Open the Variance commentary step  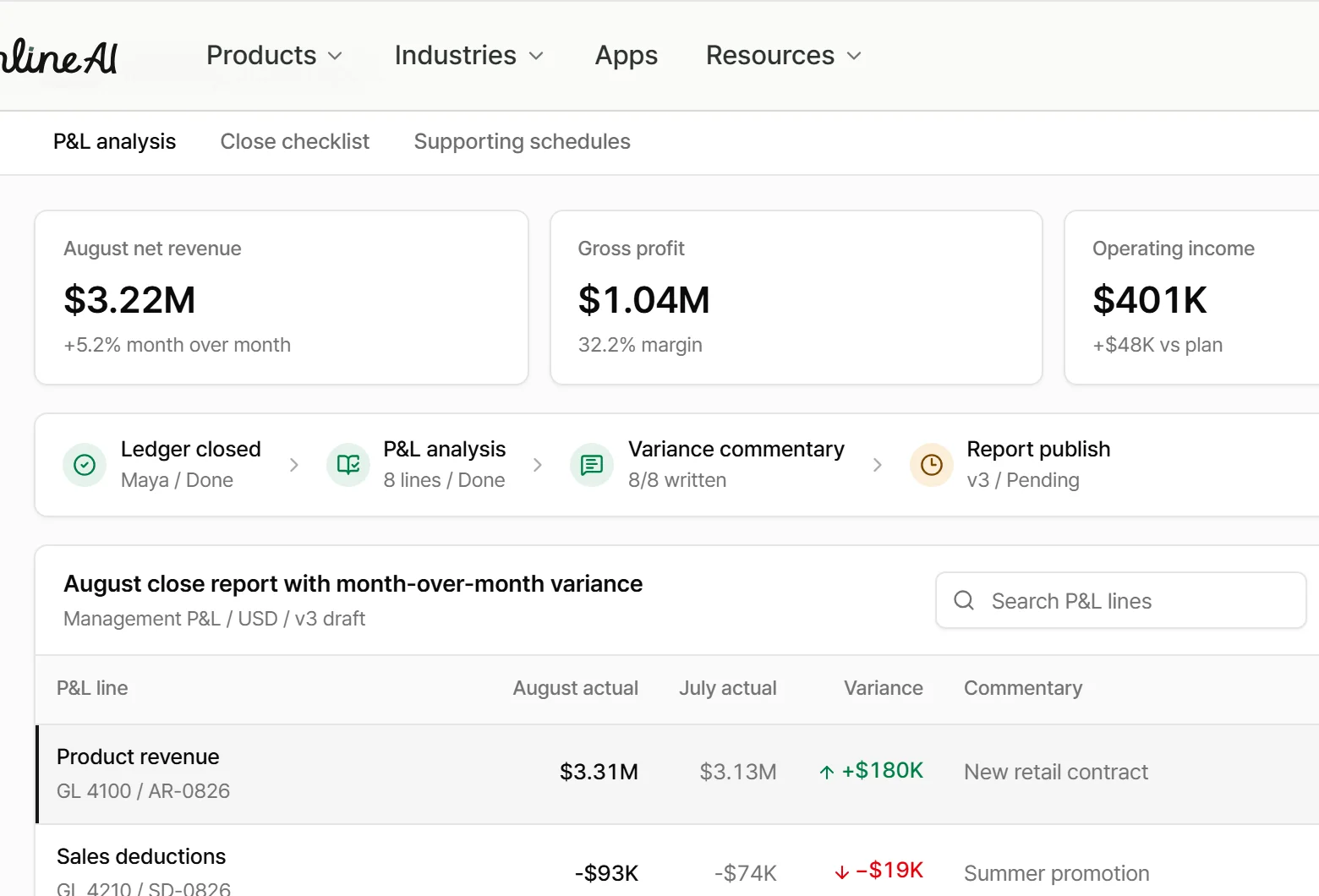coord(708,465)
